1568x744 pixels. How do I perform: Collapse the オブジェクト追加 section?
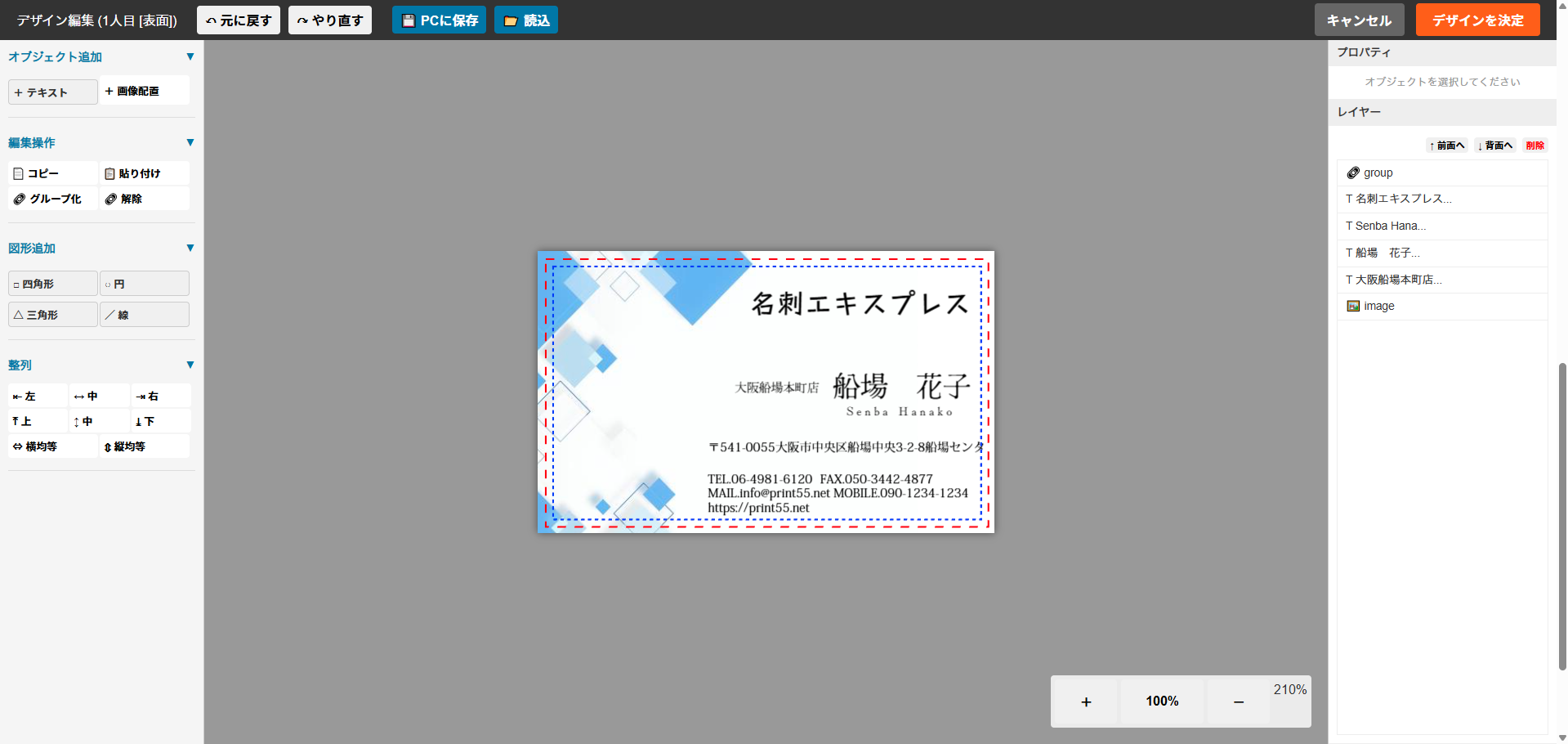(190, 56)
